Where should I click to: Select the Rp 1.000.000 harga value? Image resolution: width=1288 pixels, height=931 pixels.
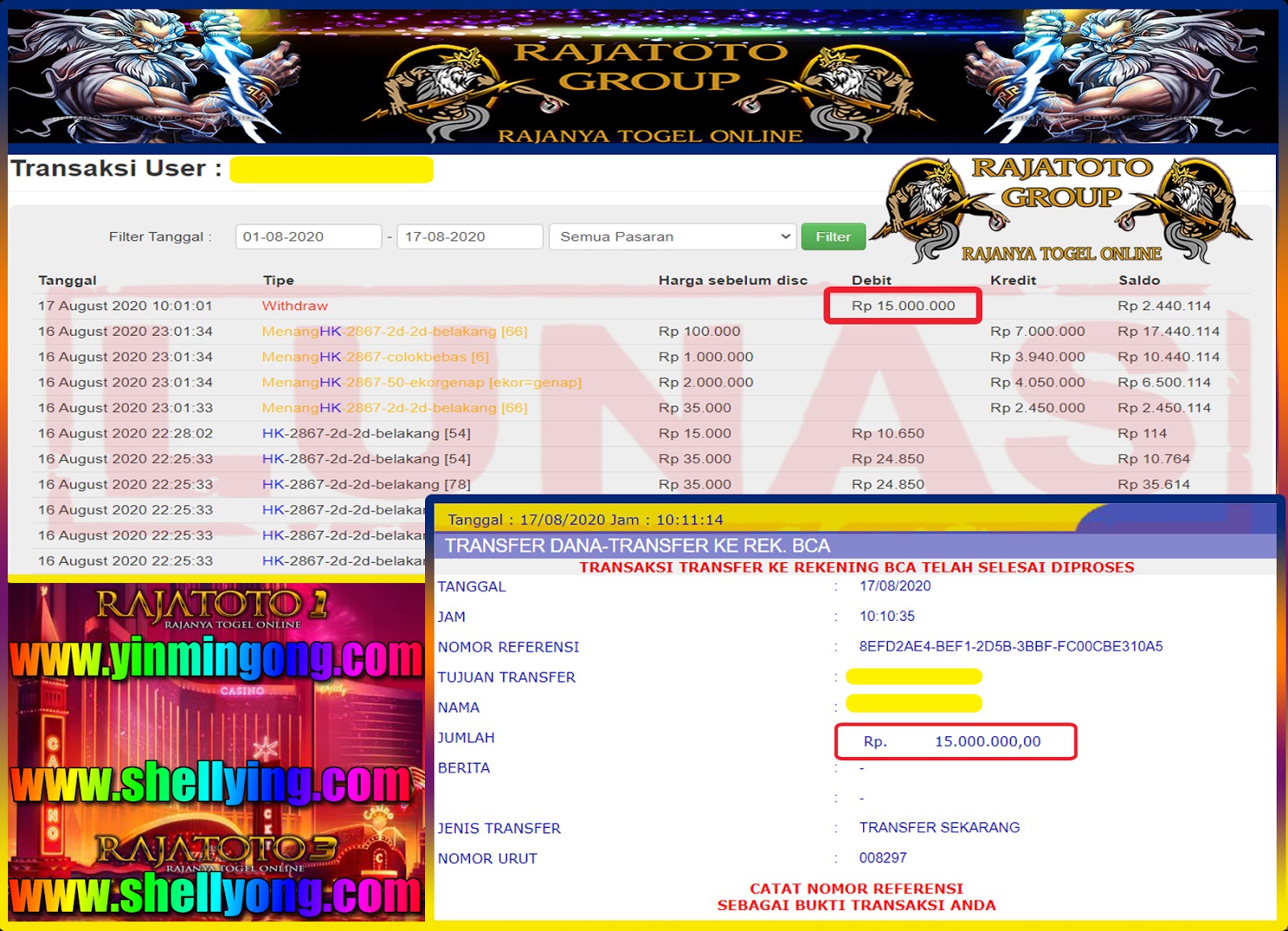(706, 357)
